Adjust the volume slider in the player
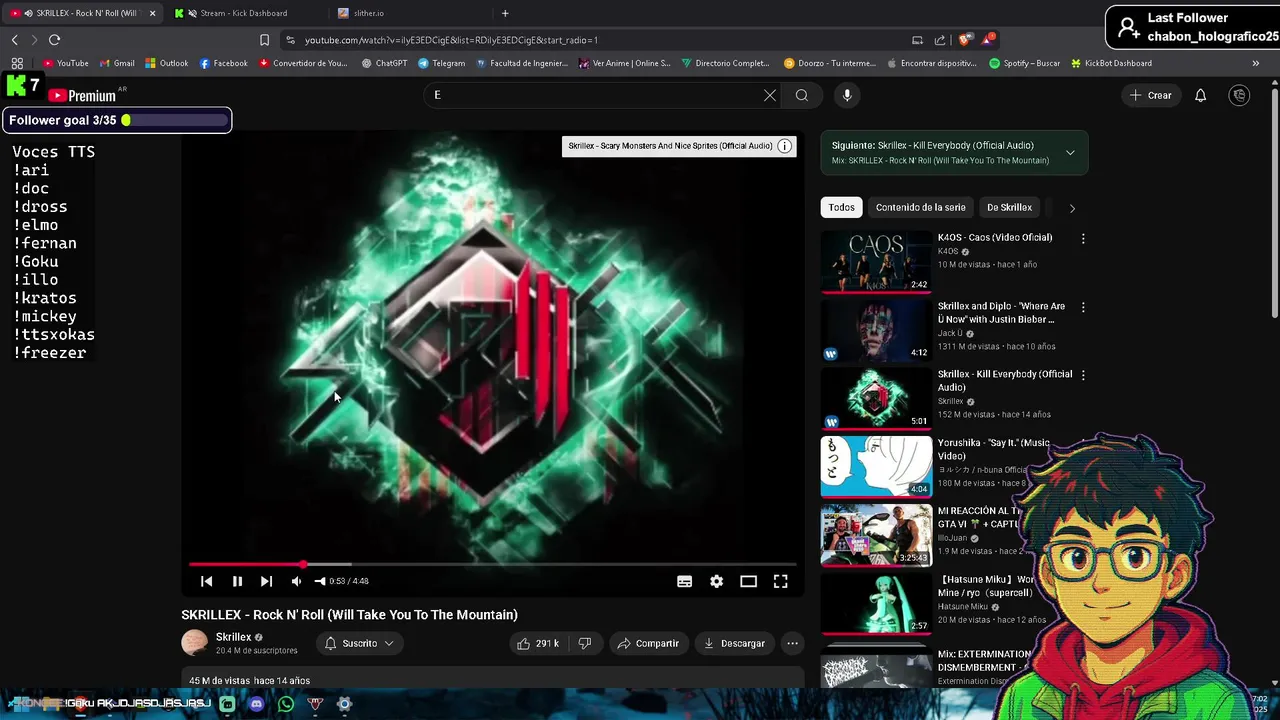This screenshot has height=720, width=1280. point(320,581)
